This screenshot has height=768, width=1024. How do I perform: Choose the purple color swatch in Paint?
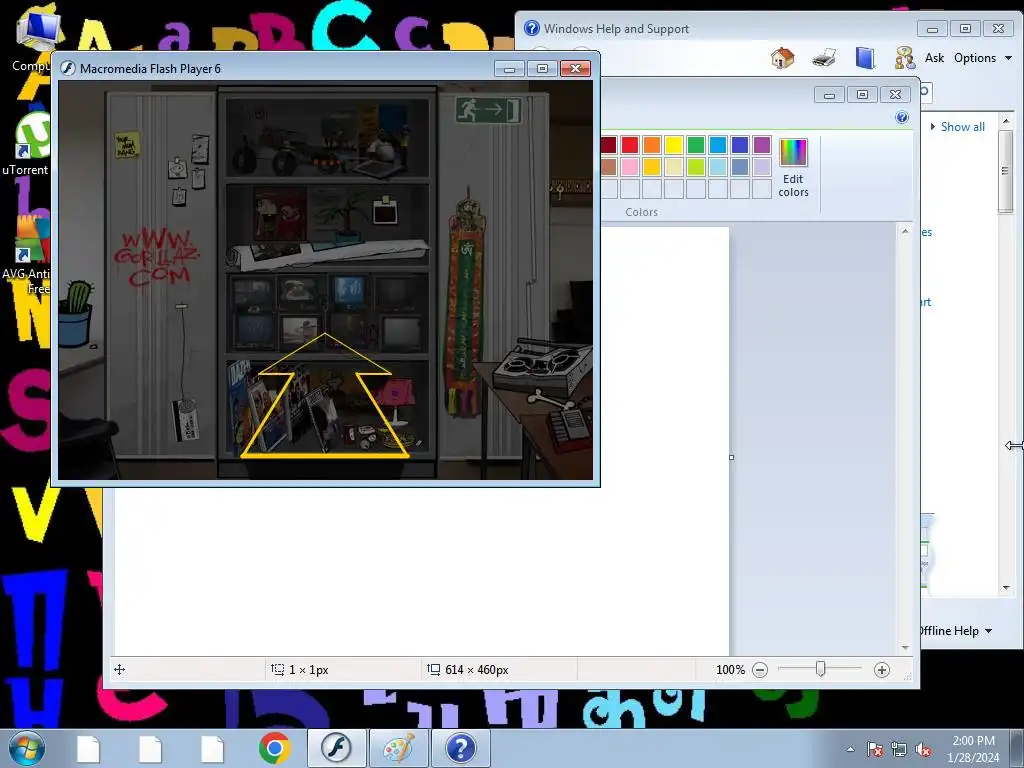pos(761,144)
